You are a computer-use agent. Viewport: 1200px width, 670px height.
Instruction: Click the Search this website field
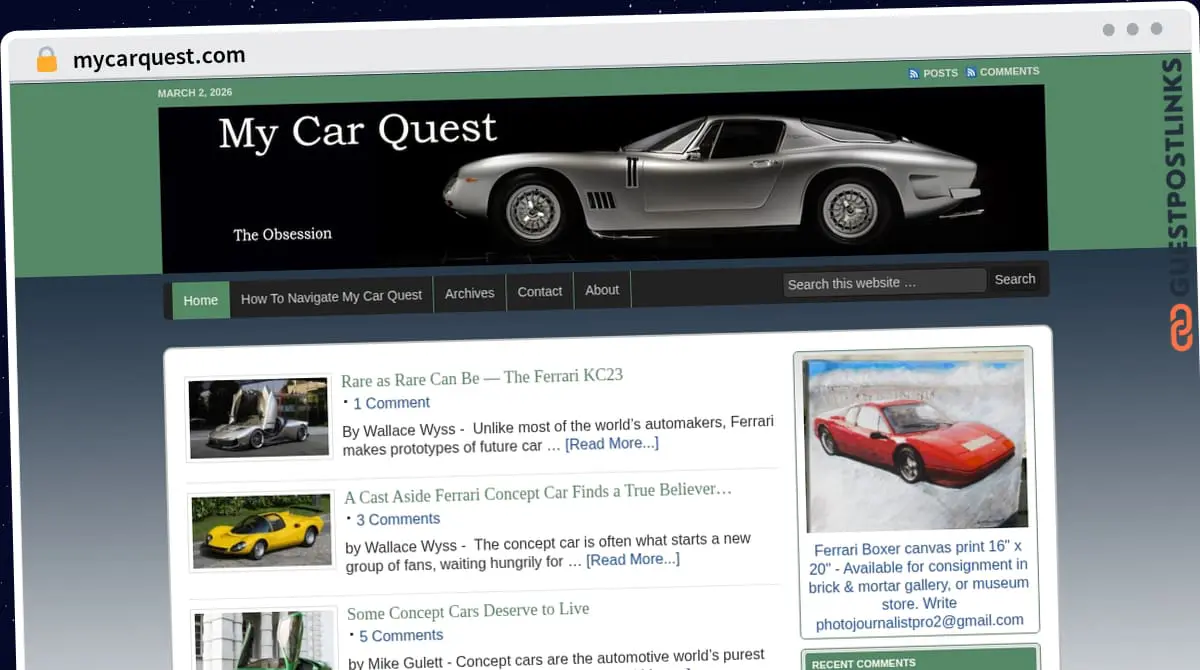[884, 283]
